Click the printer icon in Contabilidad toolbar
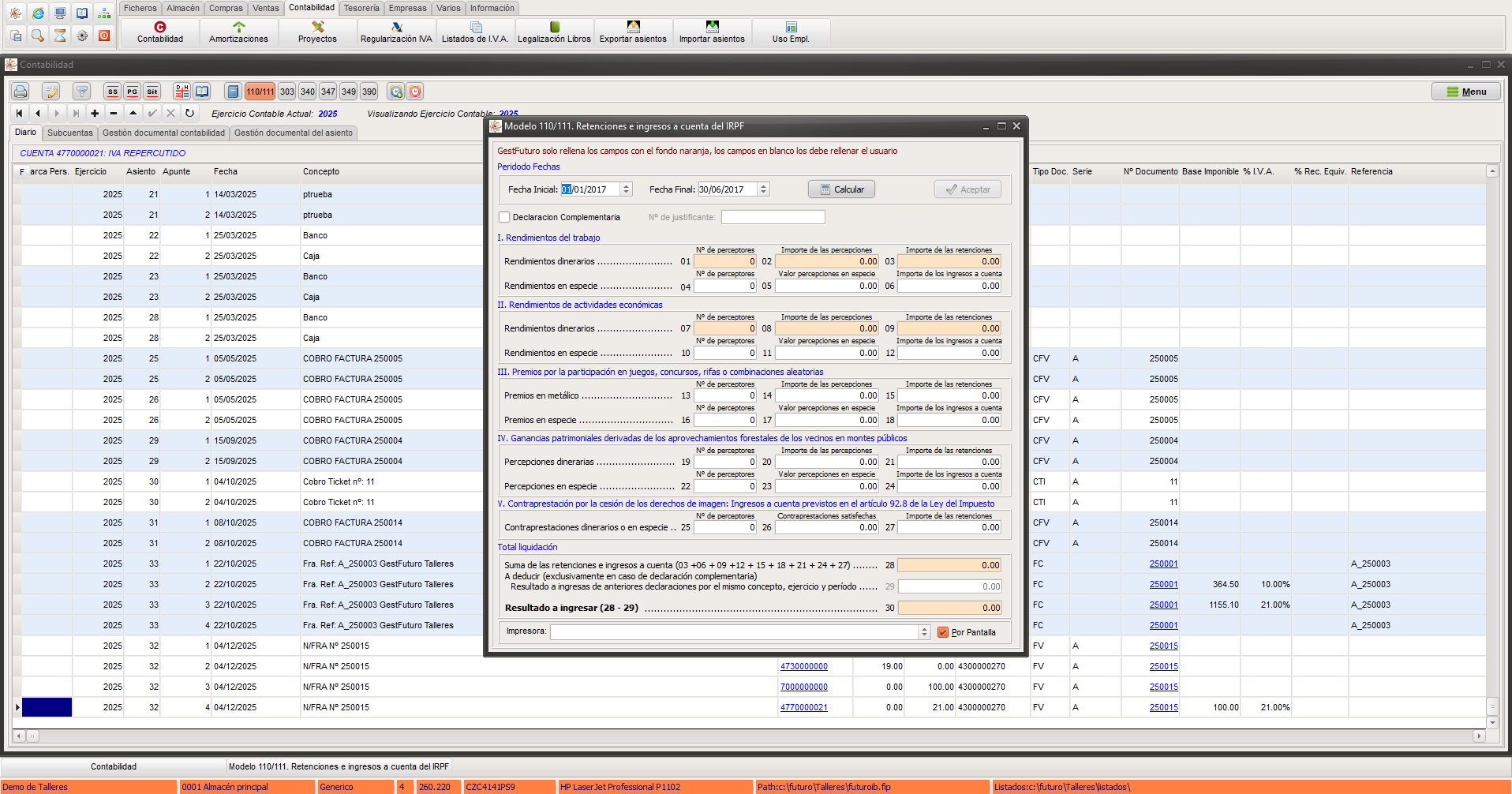 pyautogui.click(x=21, y=92)
